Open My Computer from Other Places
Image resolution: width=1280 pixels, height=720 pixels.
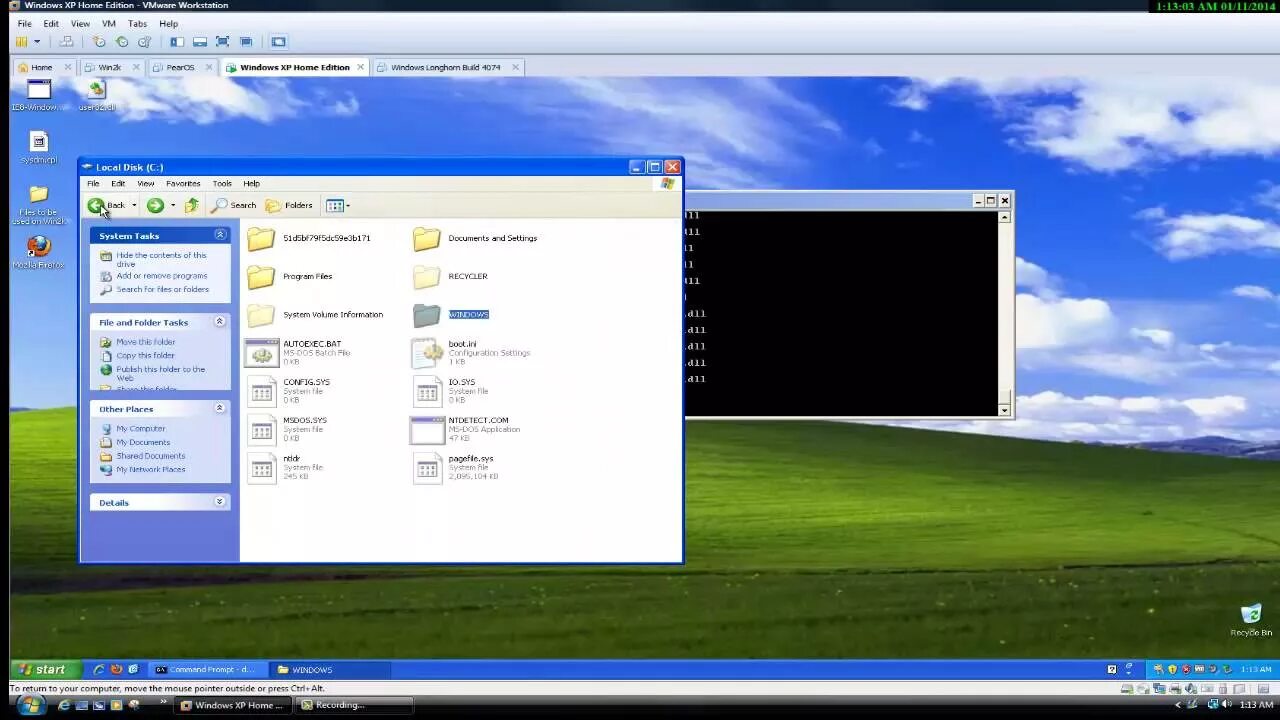140,428
